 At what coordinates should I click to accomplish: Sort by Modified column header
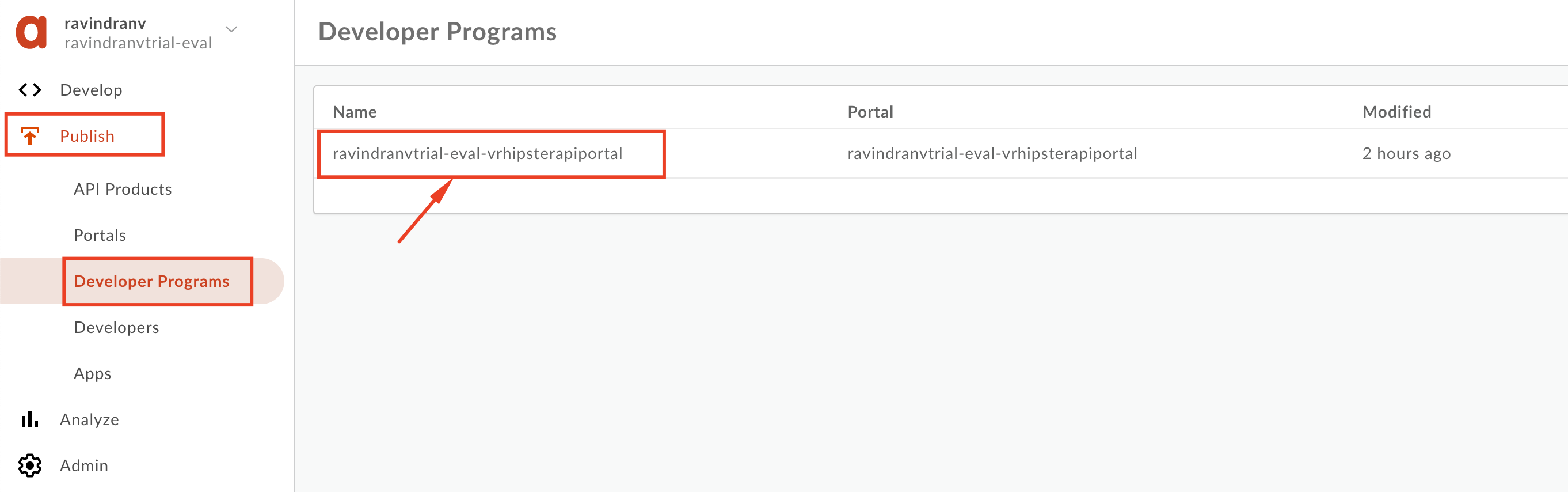[x=1396, y=112]
